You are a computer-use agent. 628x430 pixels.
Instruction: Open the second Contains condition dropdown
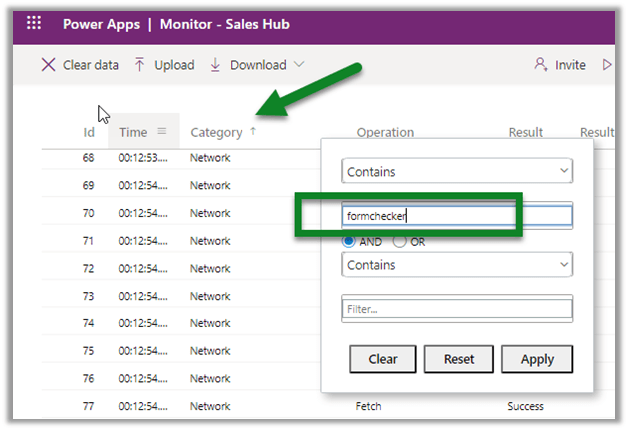coord(456,265)
